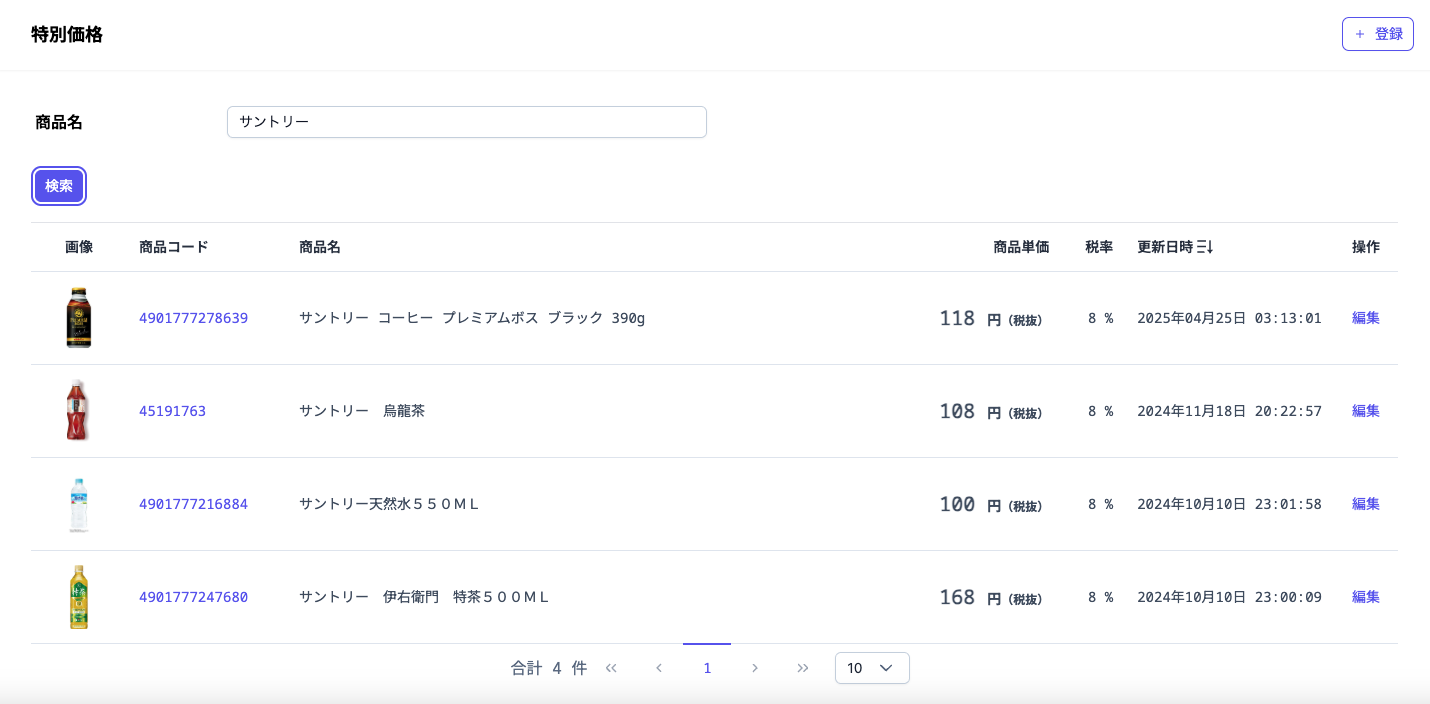
Task: Click the 検索 search button
Action: pyautogui.click(x=59, y=186)
